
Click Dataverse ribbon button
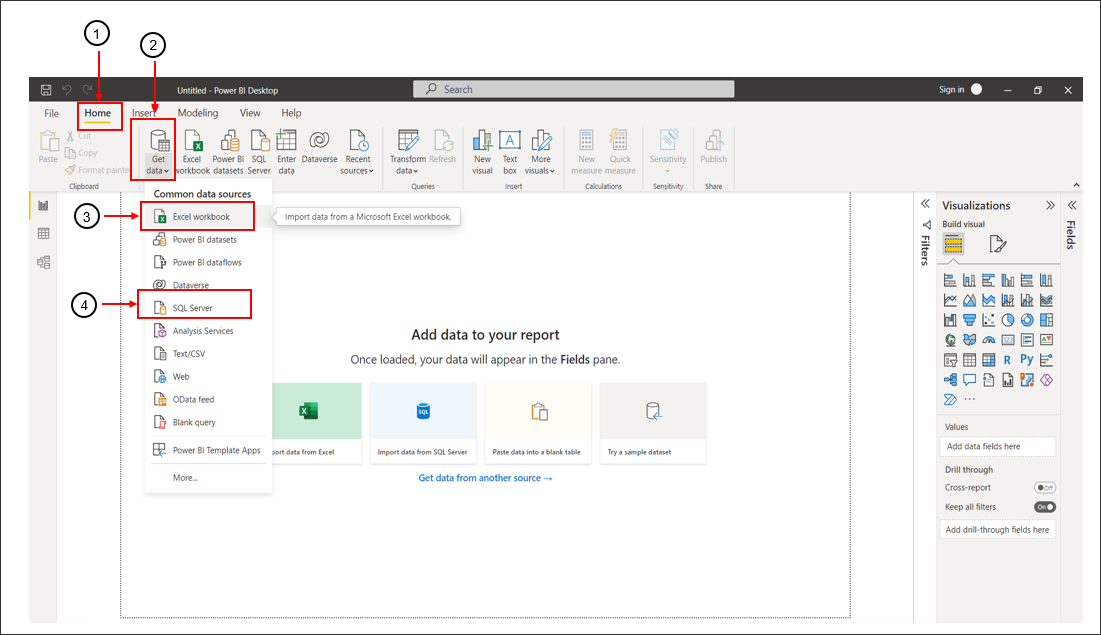(x=319, y=148)
